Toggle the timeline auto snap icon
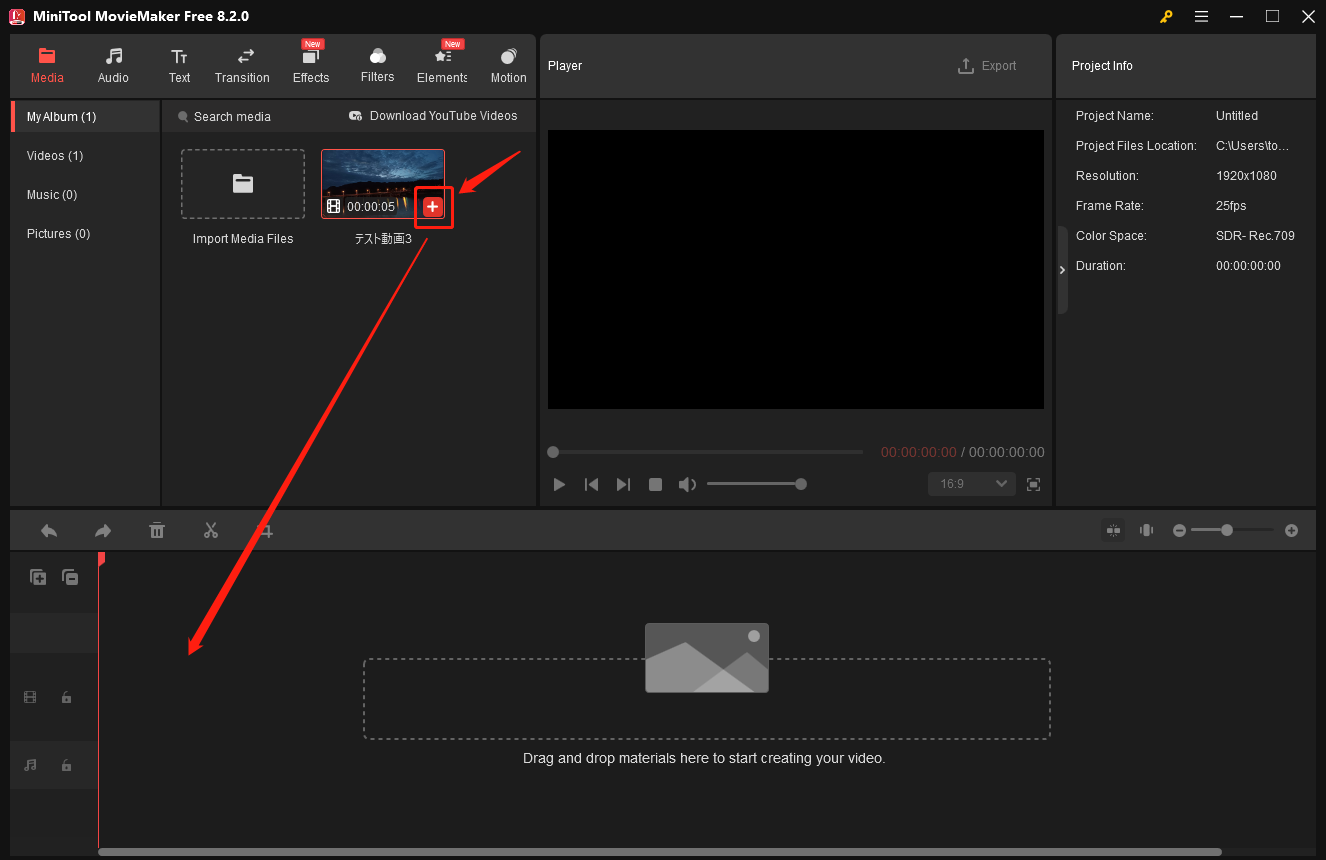This screenshot has width=1326, height=860. 1114,530
